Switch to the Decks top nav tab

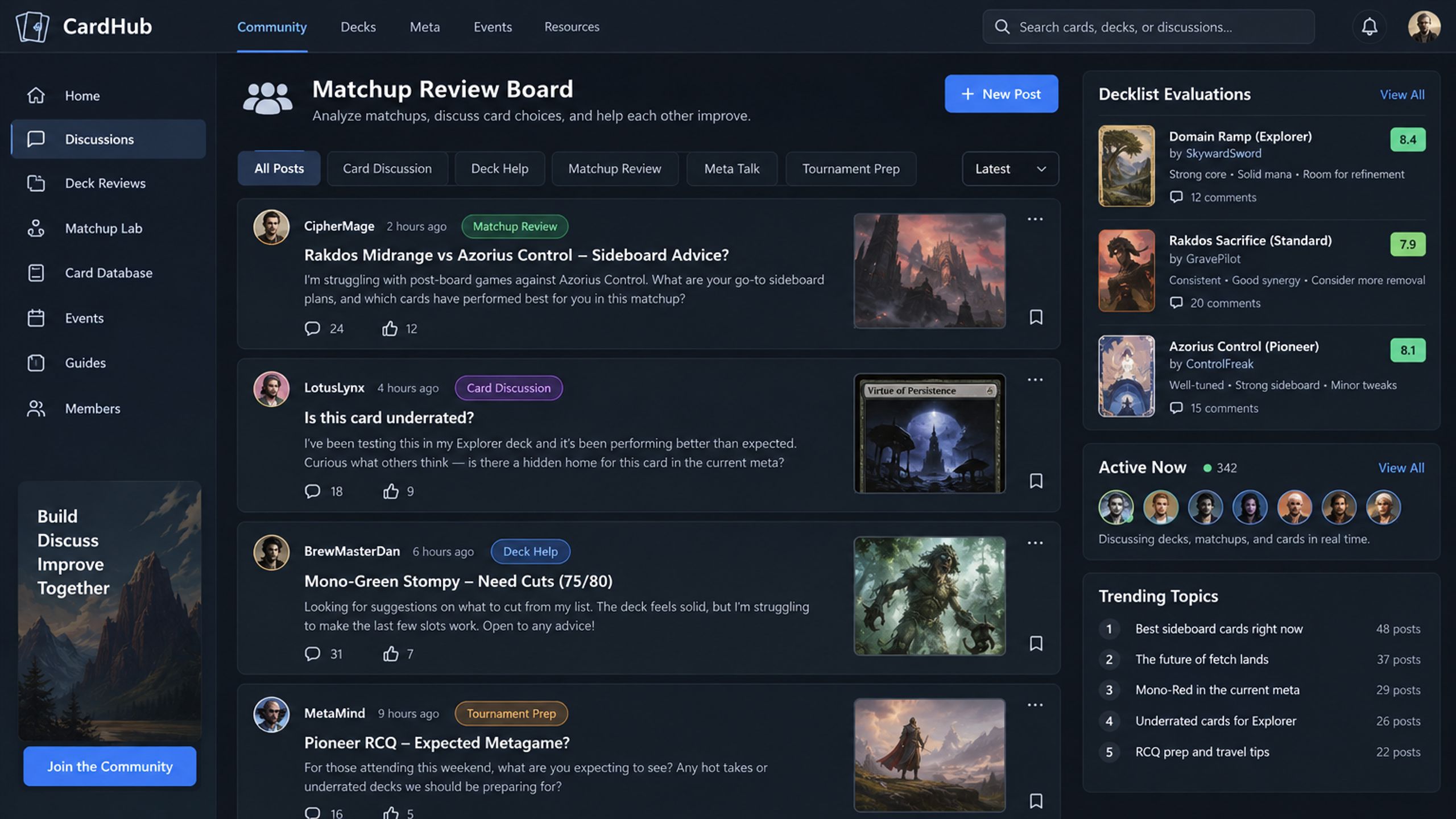pos(358,27)
